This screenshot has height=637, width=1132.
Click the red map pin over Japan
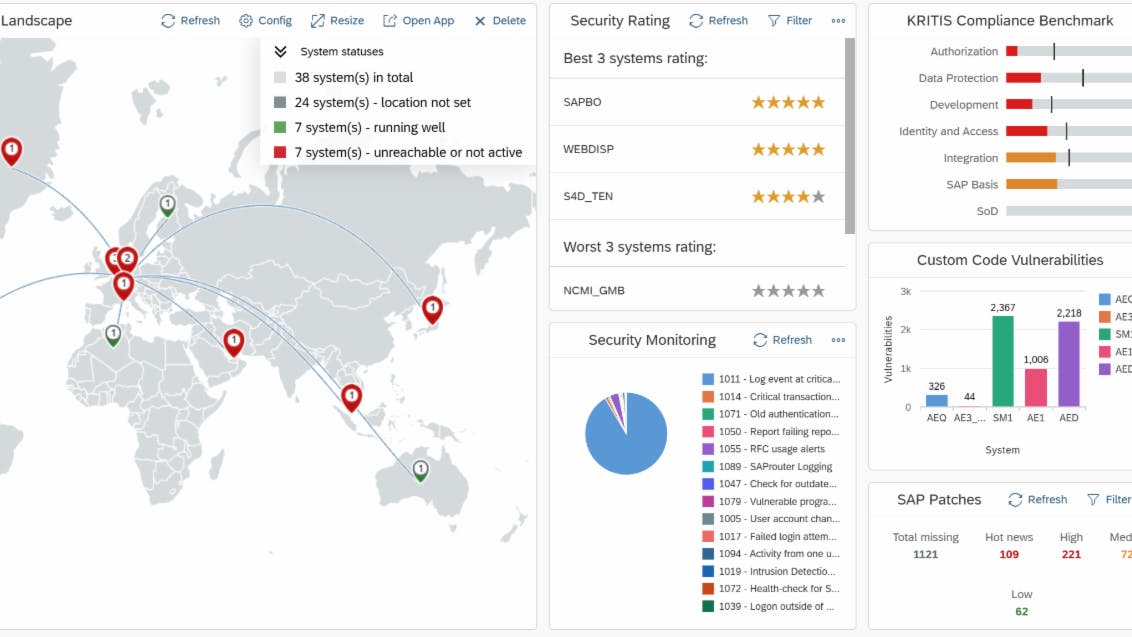432,308
